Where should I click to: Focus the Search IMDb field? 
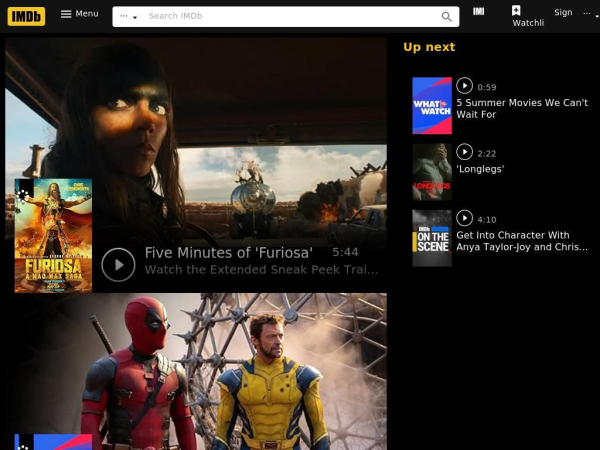[291, 16]
